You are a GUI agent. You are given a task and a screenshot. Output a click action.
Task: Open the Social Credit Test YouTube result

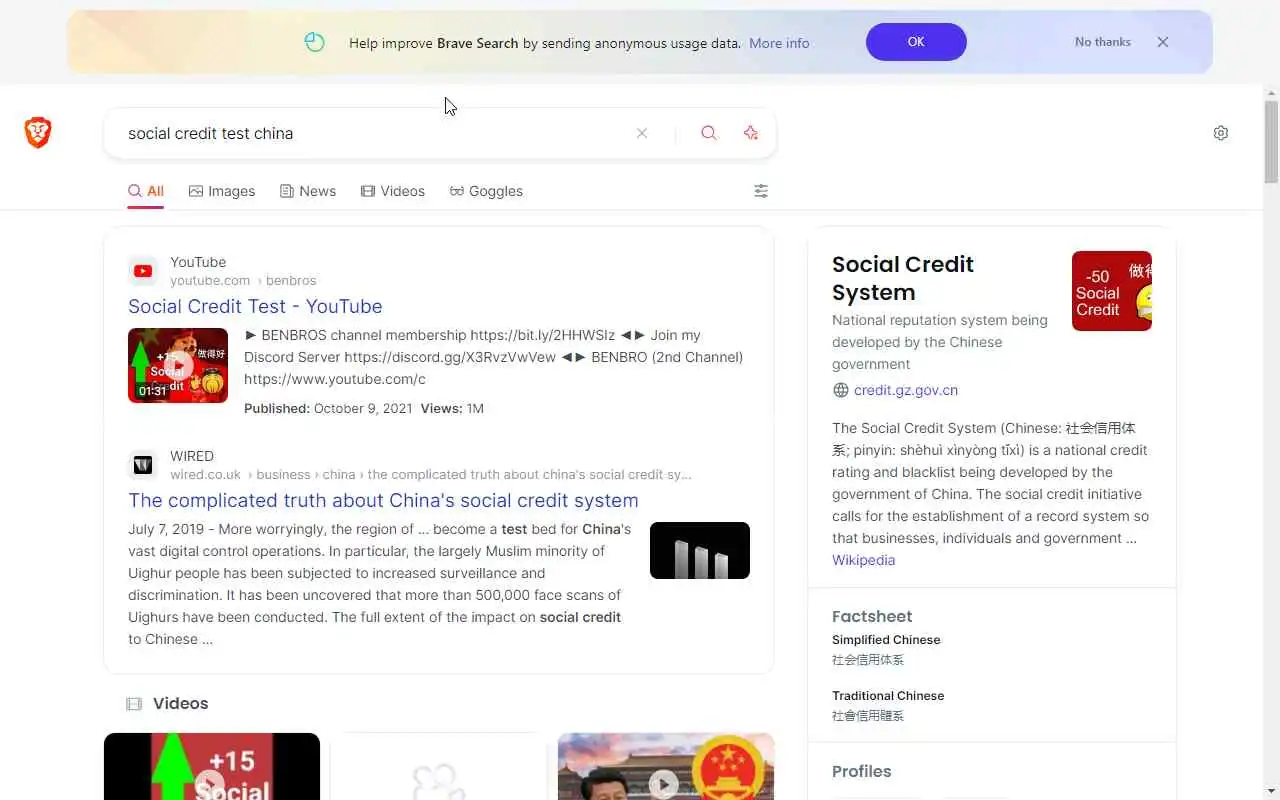click(x=255, y=306)
